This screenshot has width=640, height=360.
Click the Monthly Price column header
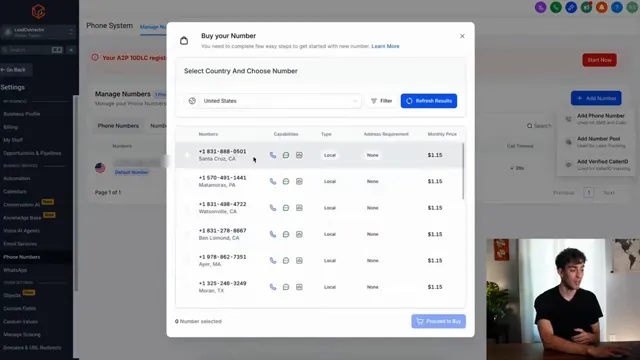[442, 134]
